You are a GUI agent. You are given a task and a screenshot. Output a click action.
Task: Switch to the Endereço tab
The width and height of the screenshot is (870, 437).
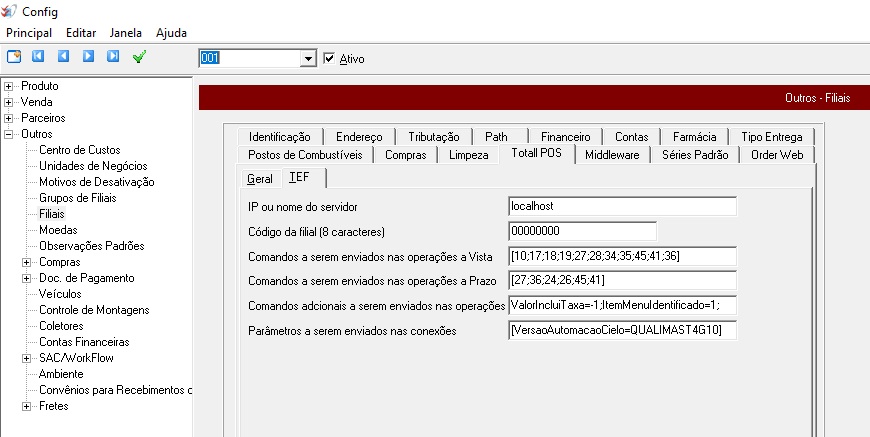coord(359,137)
